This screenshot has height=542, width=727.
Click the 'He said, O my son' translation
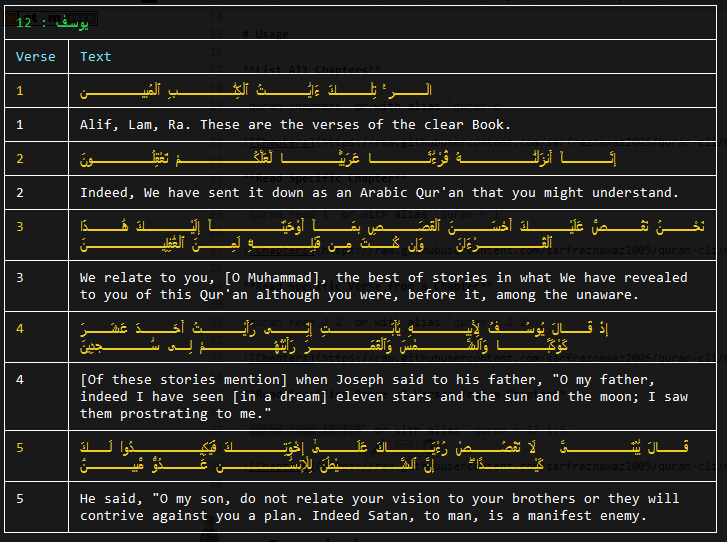(x=379, y=507)
